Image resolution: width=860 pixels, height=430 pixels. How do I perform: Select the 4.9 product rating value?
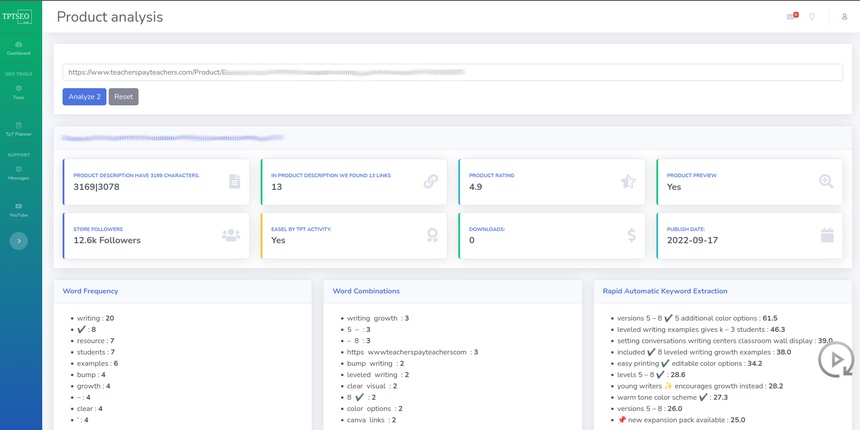pos(476,187)
